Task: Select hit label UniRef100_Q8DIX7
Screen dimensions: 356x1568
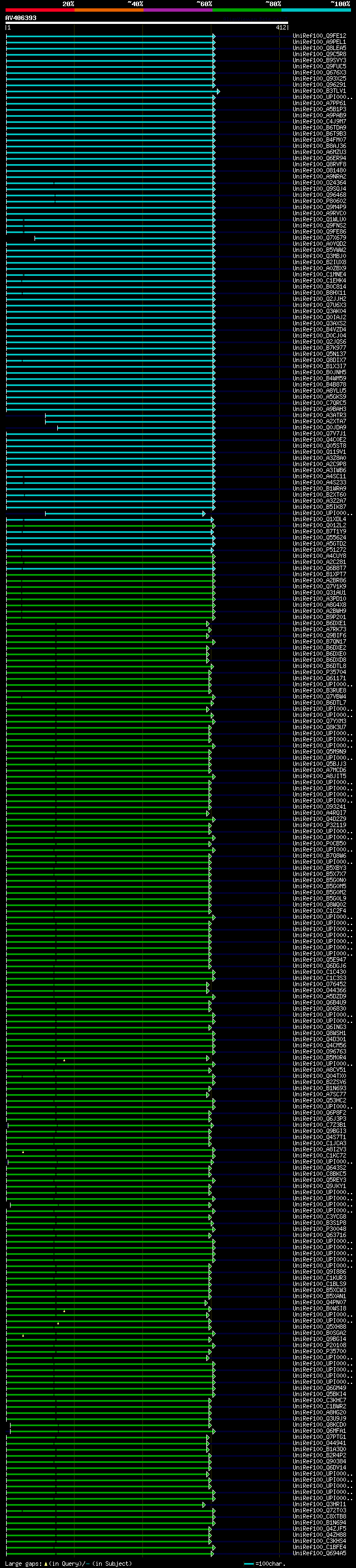Action: click(319, 360)
